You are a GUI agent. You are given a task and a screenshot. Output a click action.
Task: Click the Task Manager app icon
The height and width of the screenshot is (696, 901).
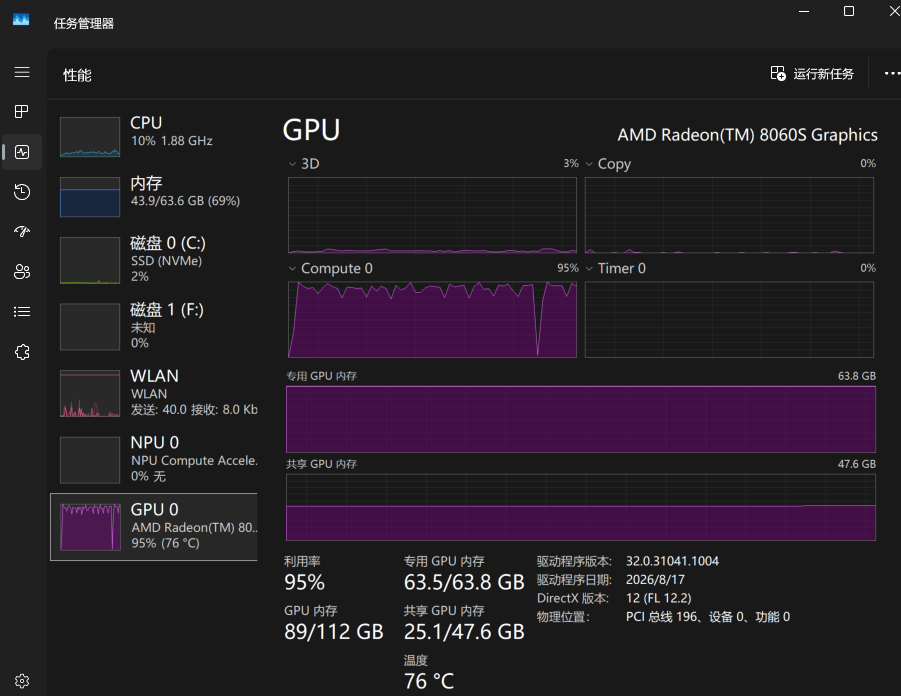21,20
